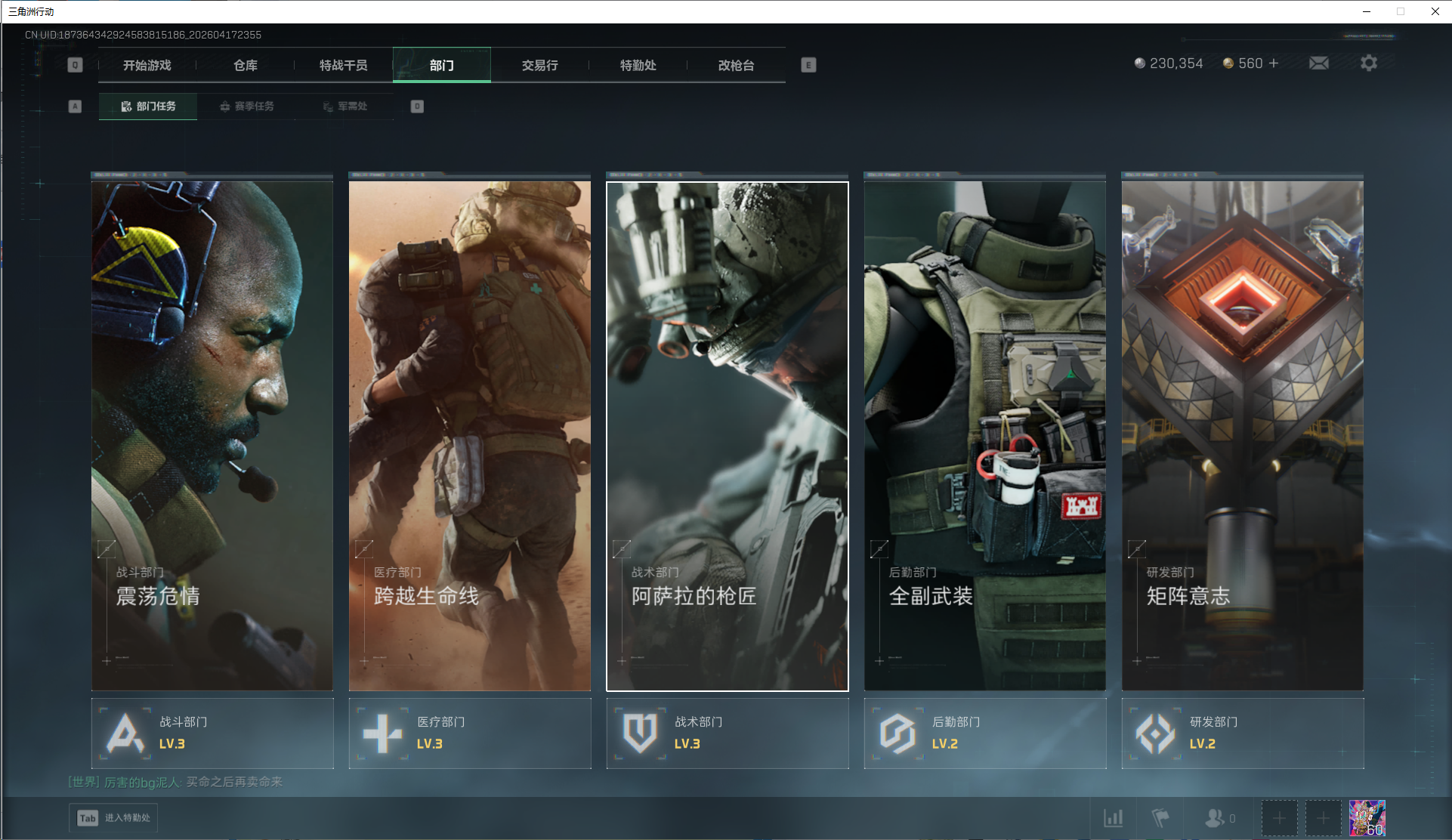Click the plus icon beside 560 currency
The image size is (1452, 840).
click(1274, 63)
